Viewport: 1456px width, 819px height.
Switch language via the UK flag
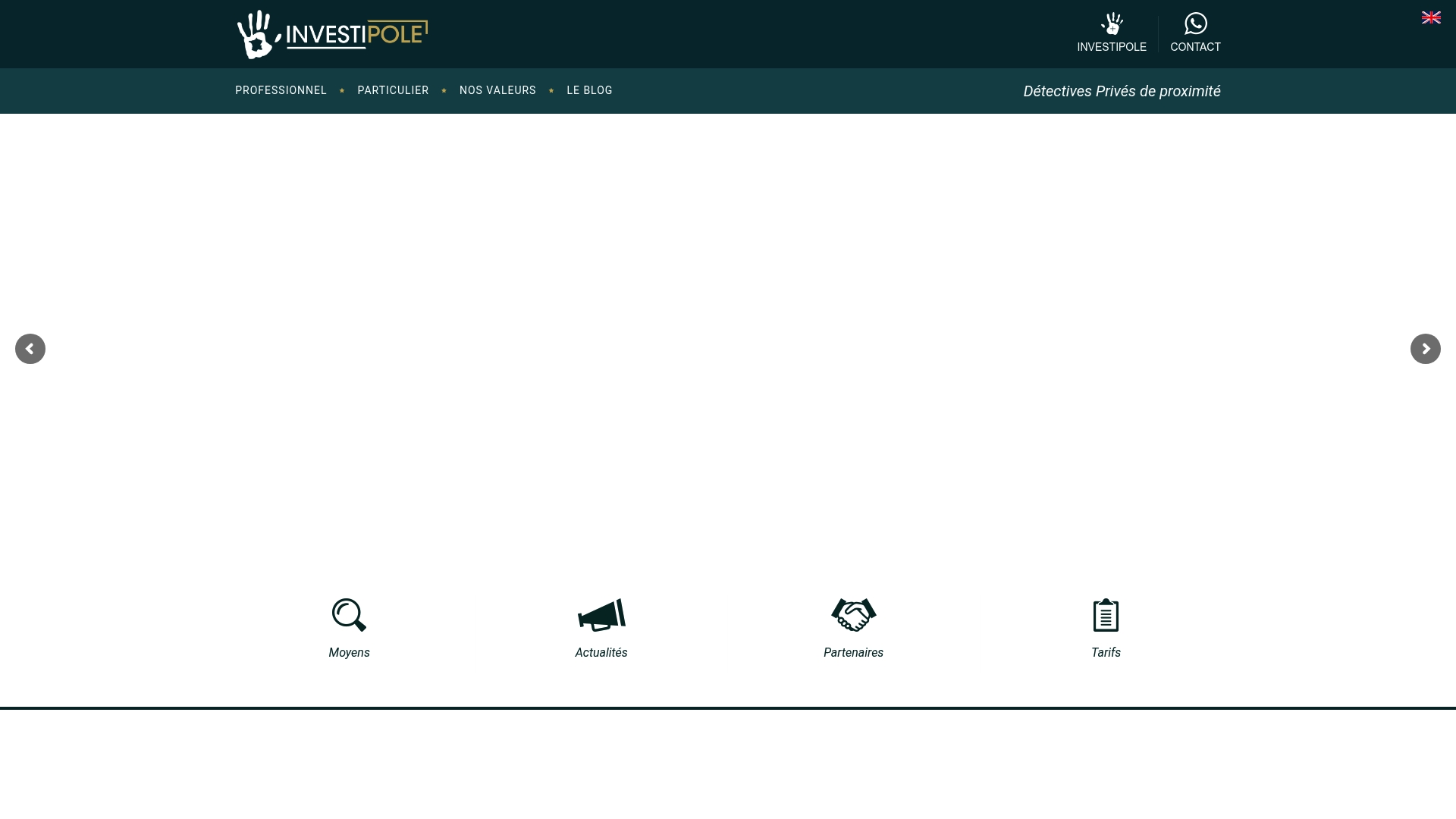click(1431, 17)
